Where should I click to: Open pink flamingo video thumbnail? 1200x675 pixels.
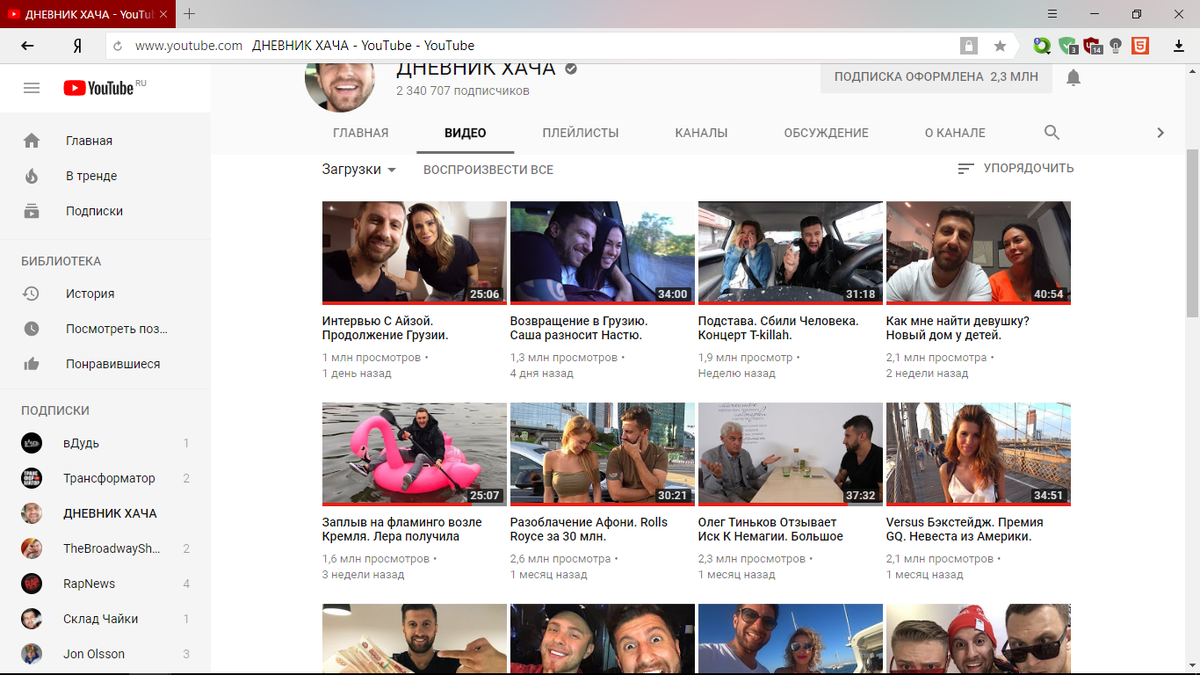pos(414,454)
